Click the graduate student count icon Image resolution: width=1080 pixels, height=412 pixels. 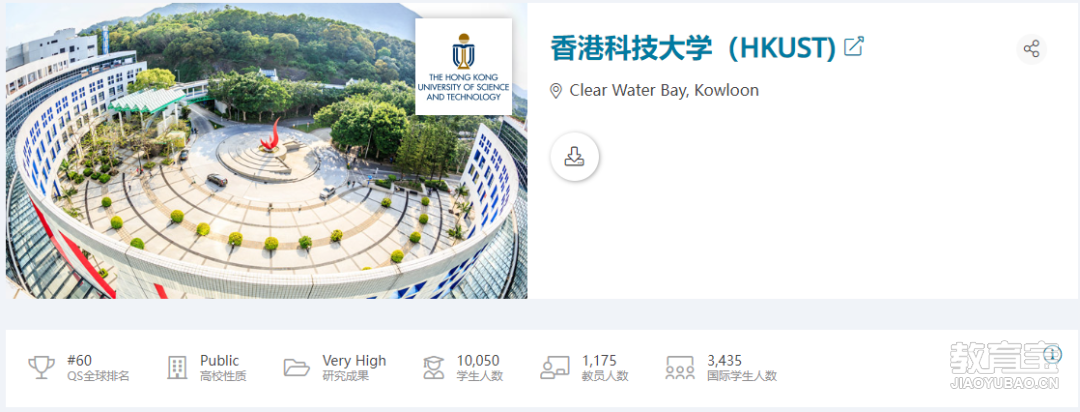(434, 367)
